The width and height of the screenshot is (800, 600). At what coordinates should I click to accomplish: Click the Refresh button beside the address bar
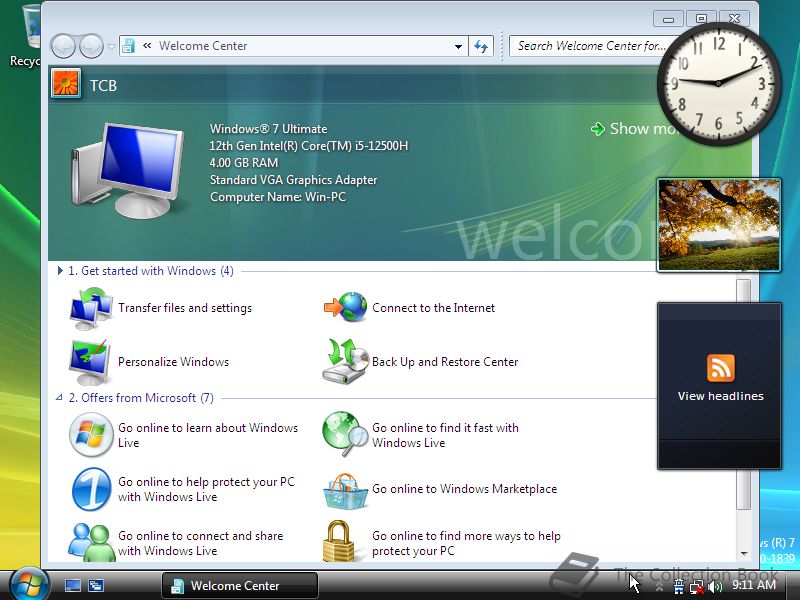481,46
